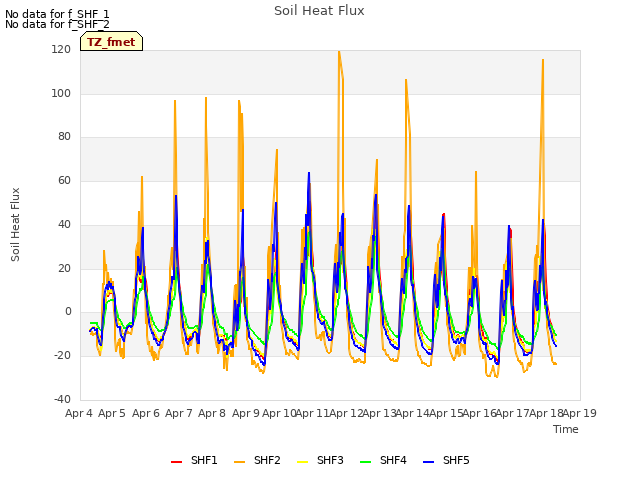Click the blue SHF5 peak near Apr 11
The image size is (640, 480).
[309, 173]
